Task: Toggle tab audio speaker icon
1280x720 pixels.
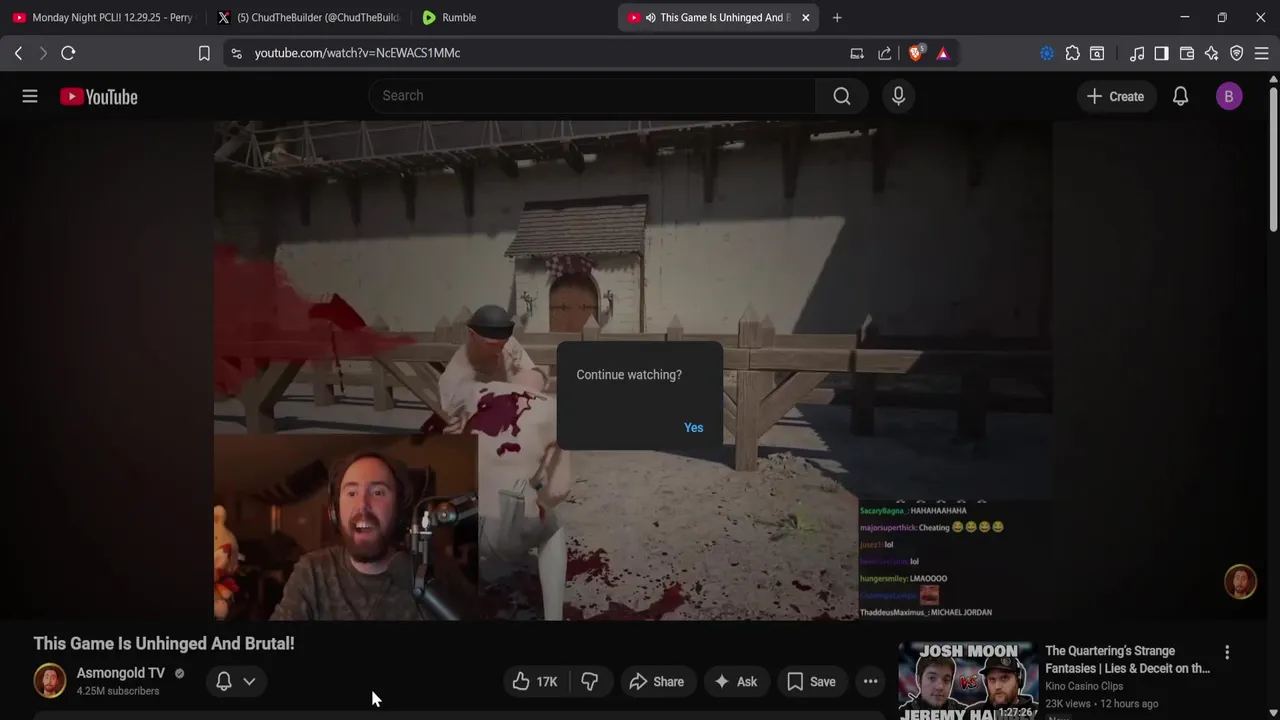Action: pos(651,17)
